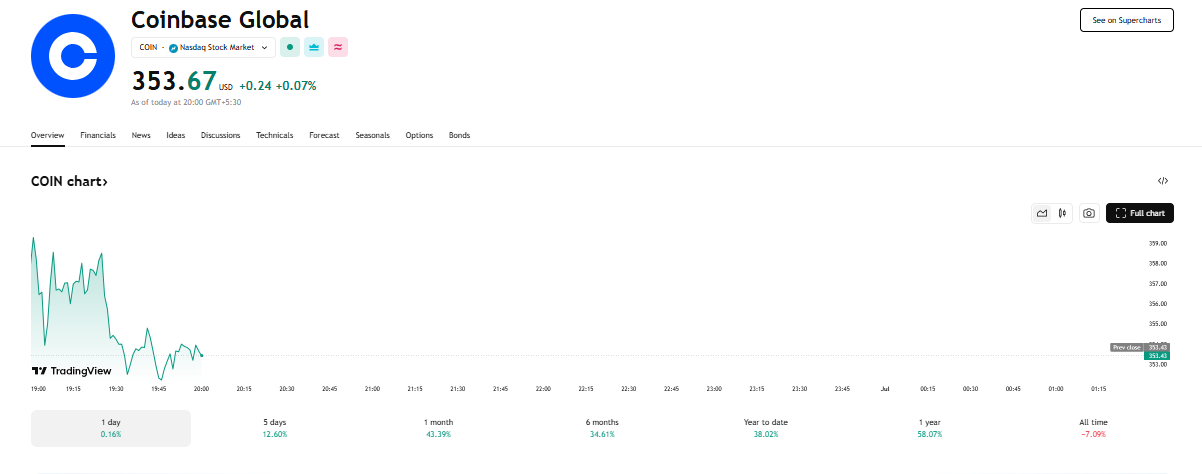Click the +0.07% price change value
1202x474 pixels.
click(x=296, y=85)
